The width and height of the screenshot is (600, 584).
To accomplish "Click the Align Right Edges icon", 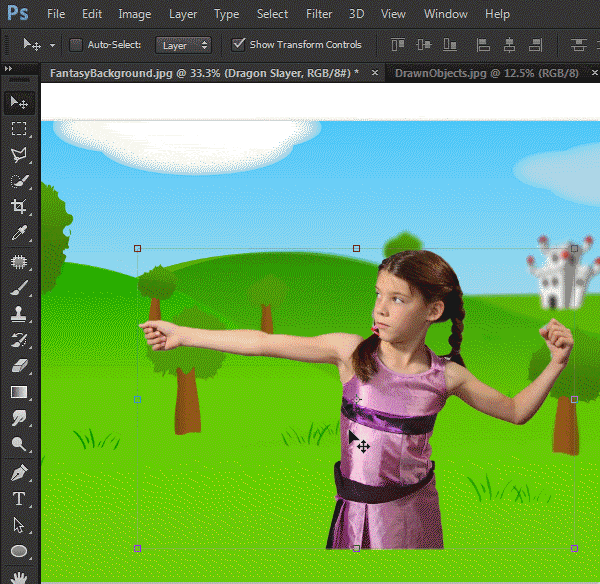I will [x=535, y=45].
